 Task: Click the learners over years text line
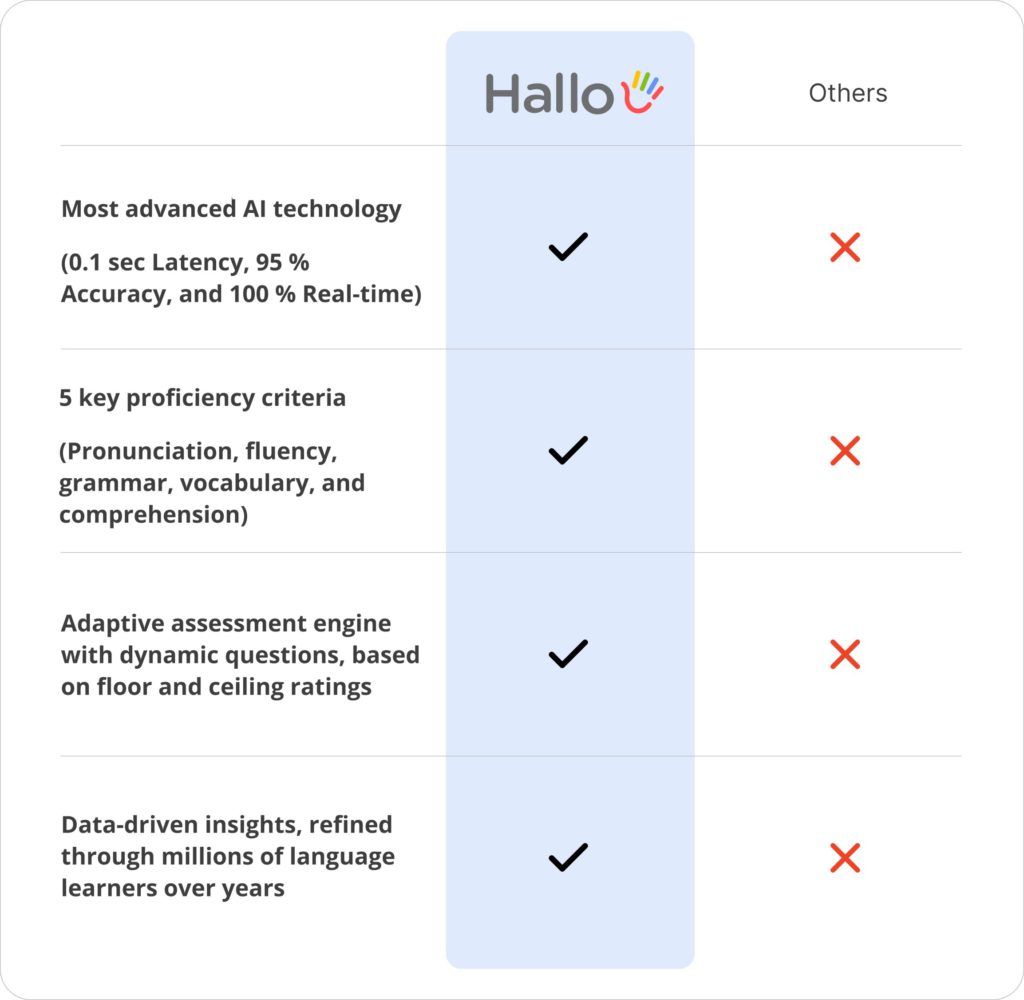click(x=173, y=889)
